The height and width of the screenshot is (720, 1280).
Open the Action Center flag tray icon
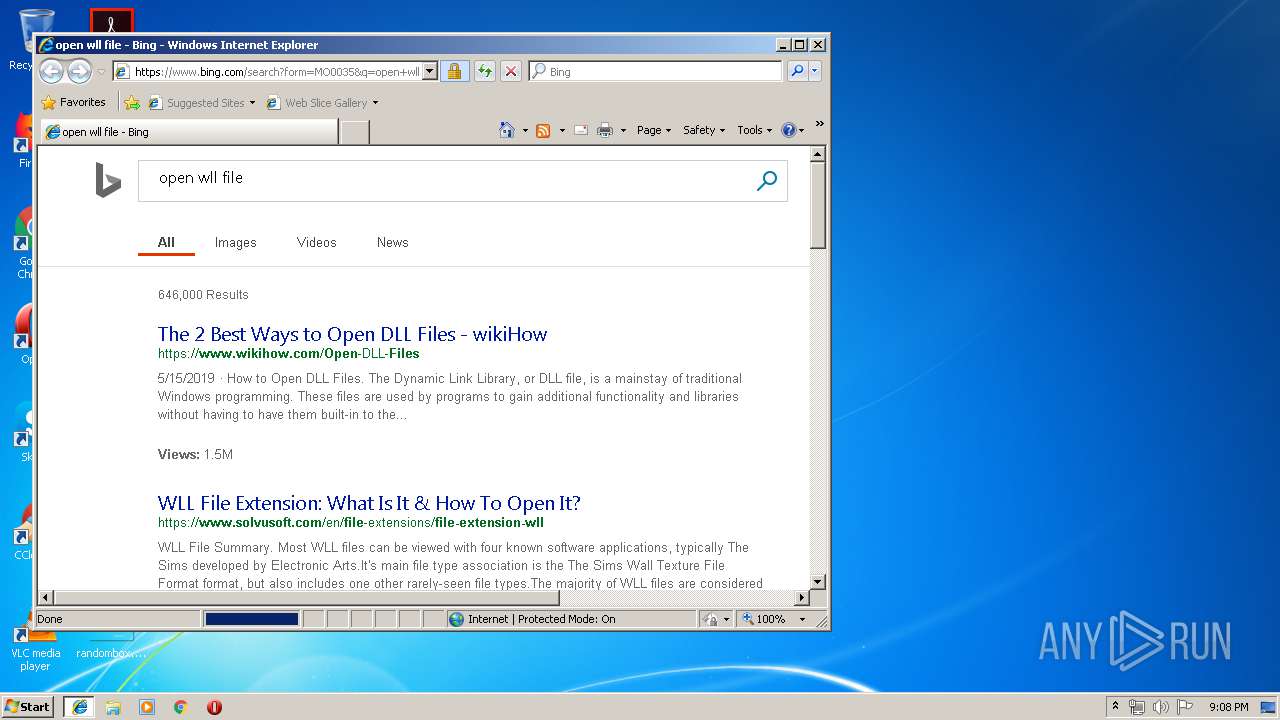click(x=1185, y=706)
